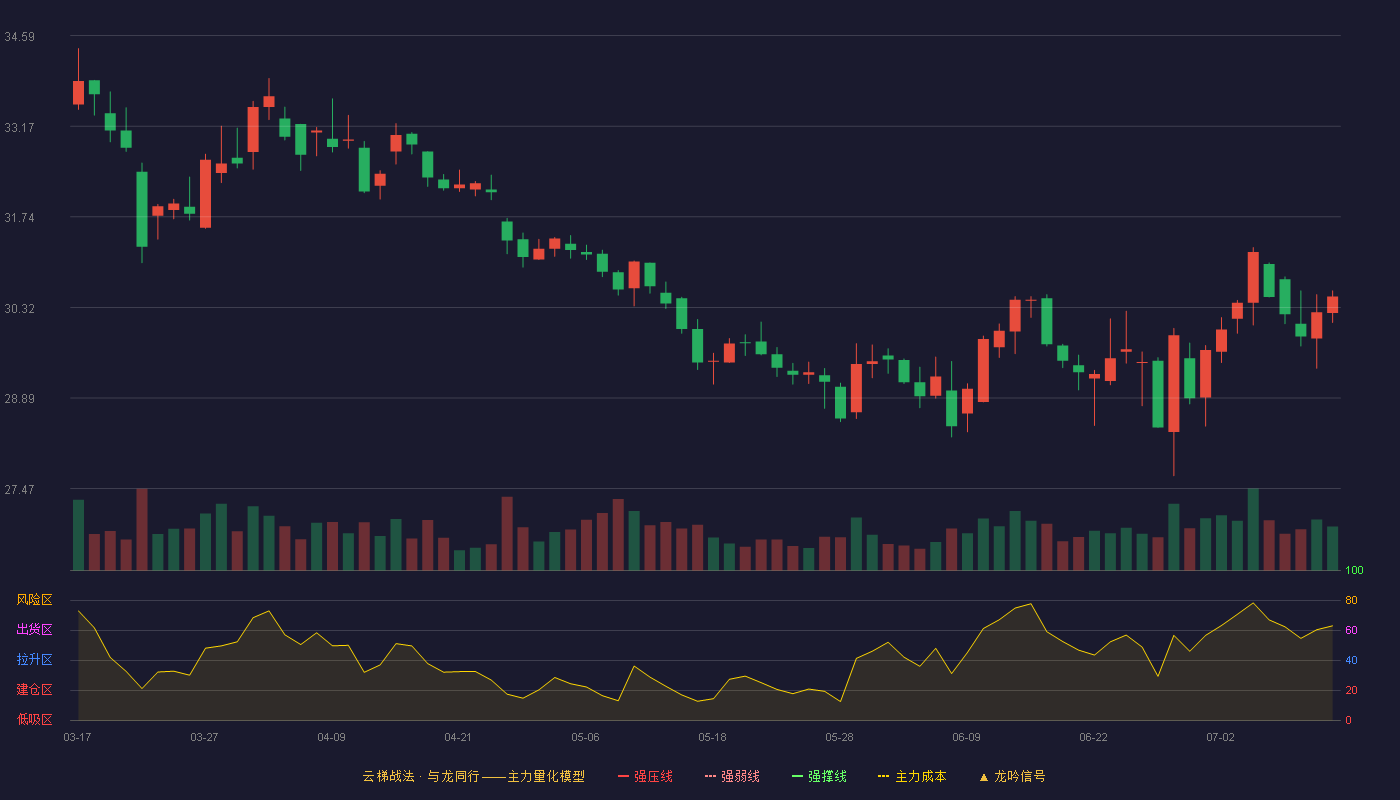Click the 拉升区 zone label

(x=34, y=660)
